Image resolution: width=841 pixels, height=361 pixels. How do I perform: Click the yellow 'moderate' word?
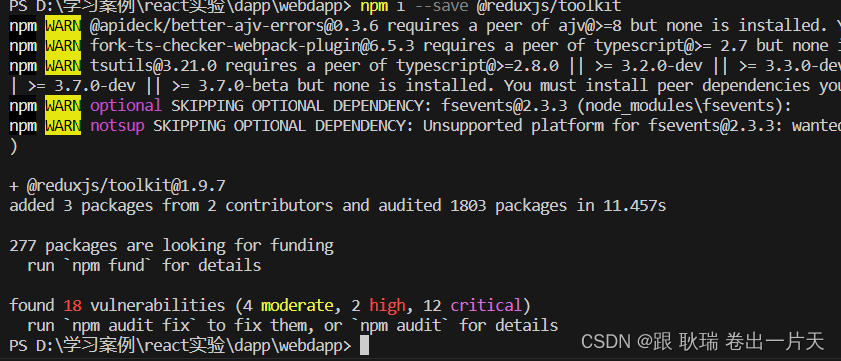[x=297, y=306]
